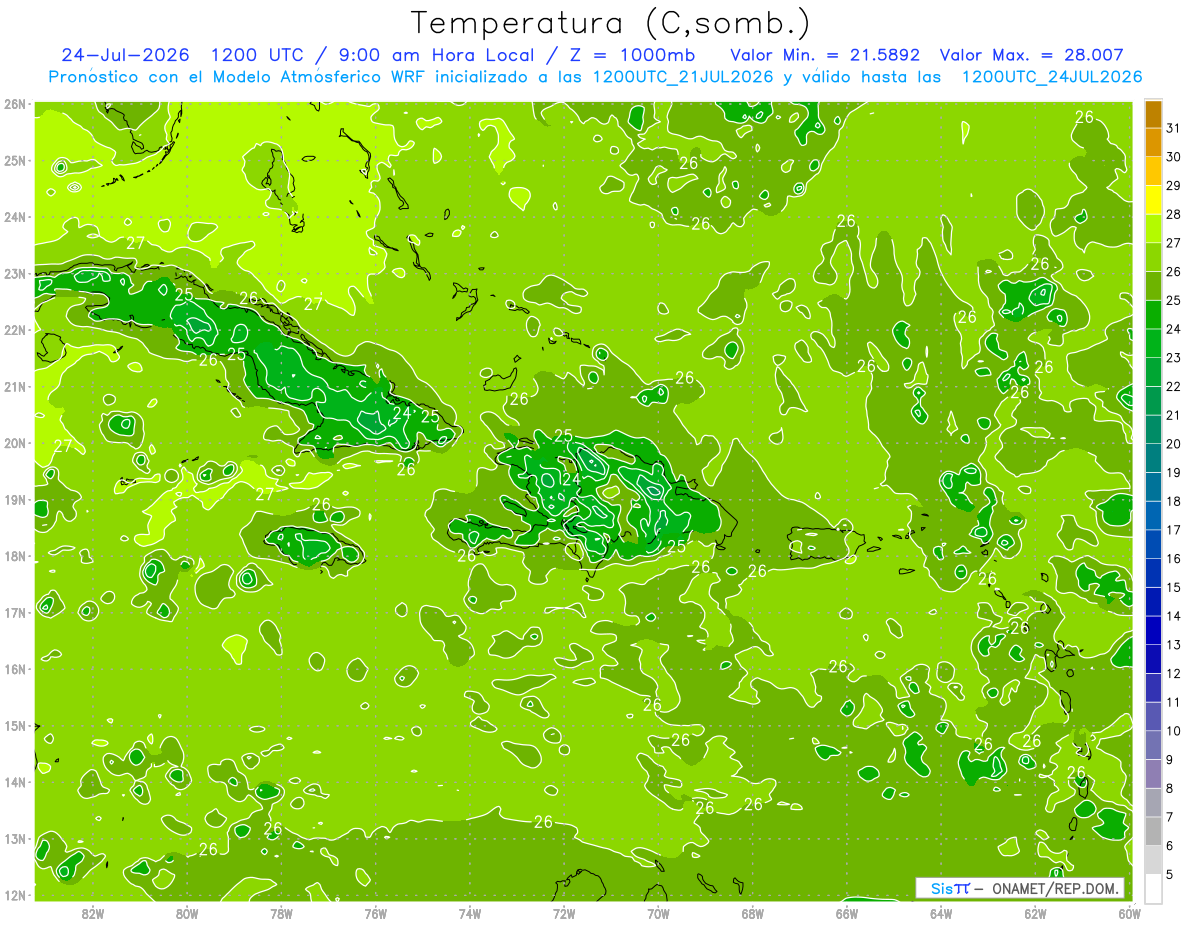Click the 15N latitude axis label
1200x927 pixels.
coord(15,726)
